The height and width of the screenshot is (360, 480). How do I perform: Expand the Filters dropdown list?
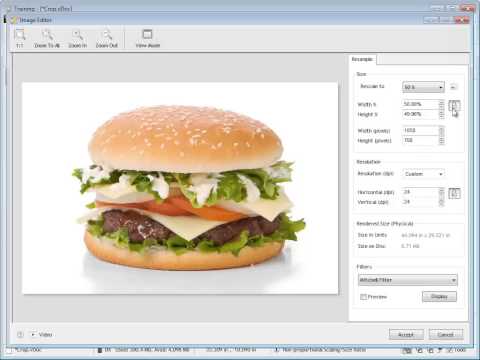[x=408, y=280]
